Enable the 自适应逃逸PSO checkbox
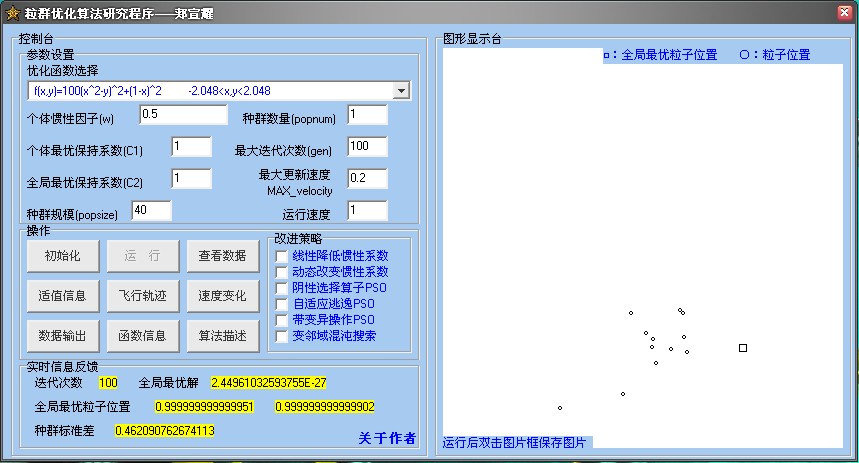The height and width of the screenshot is (463, 859). click(282, 304)
